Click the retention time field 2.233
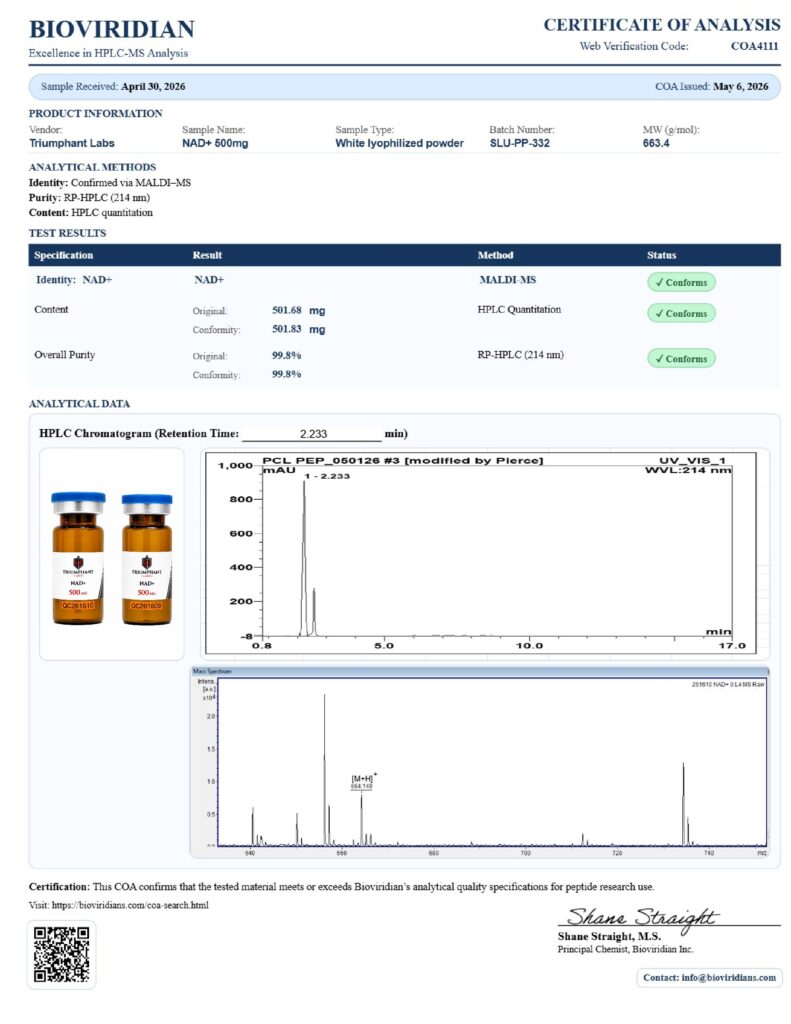Screen dimensions: 791x1024 (312, 434)
